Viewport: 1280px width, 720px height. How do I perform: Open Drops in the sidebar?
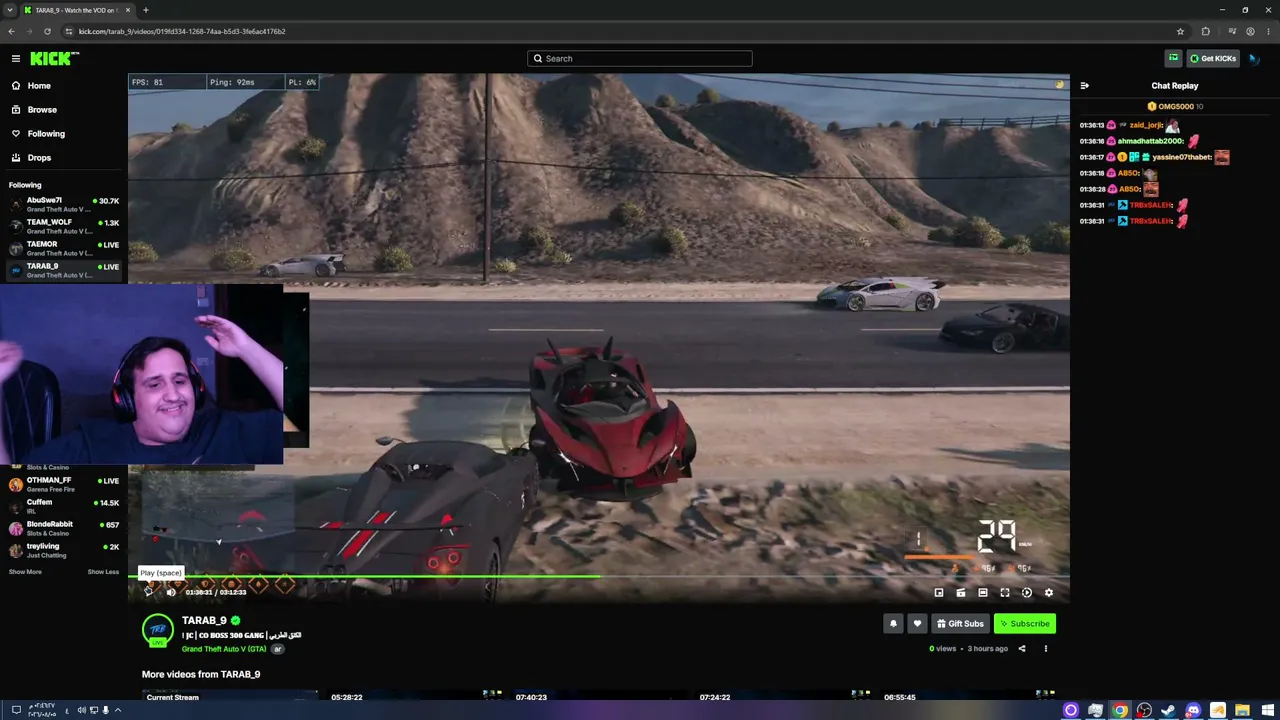[39, 158]
